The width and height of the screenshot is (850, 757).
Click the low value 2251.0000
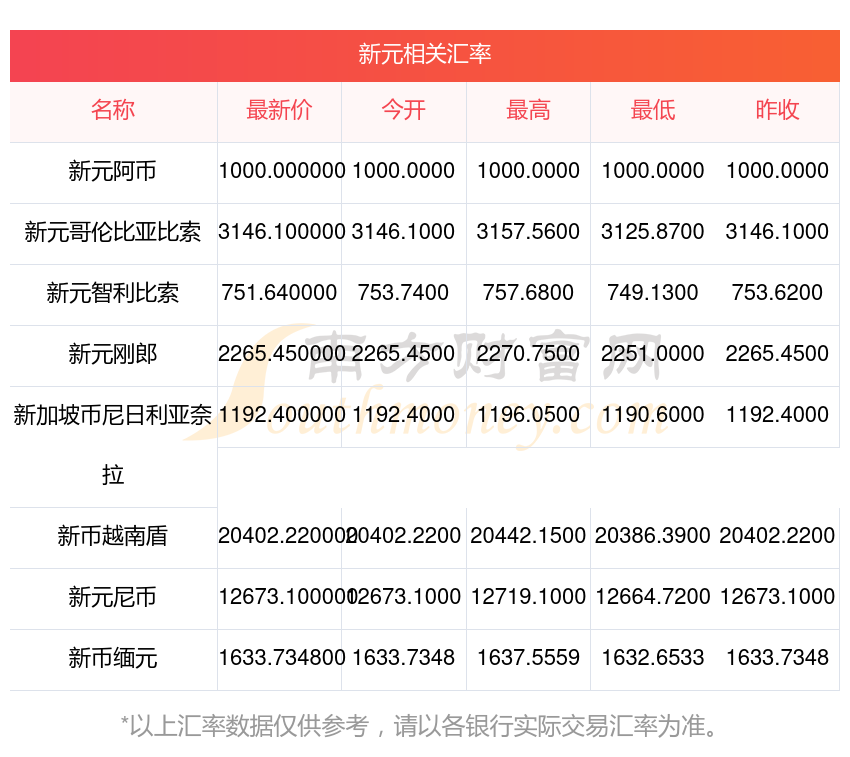(653, 354)
